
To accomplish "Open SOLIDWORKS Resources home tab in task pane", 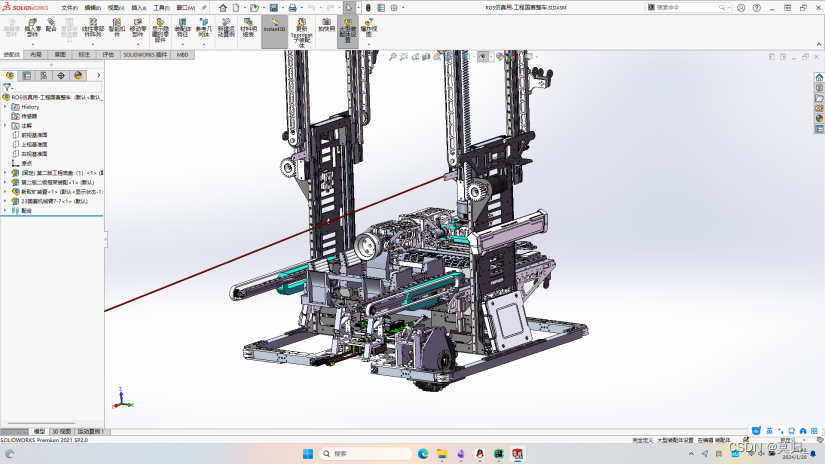I will point(819,77).
